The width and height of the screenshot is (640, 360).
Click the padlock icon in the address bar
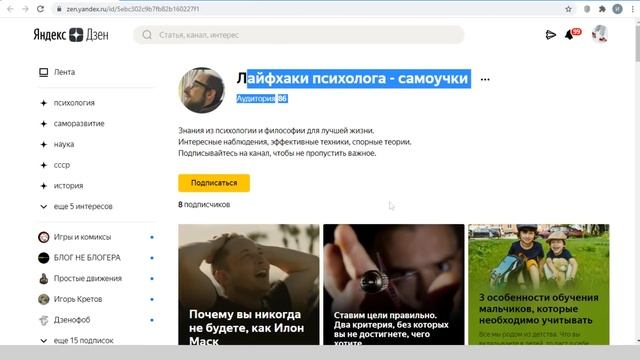tap(59, 9)
